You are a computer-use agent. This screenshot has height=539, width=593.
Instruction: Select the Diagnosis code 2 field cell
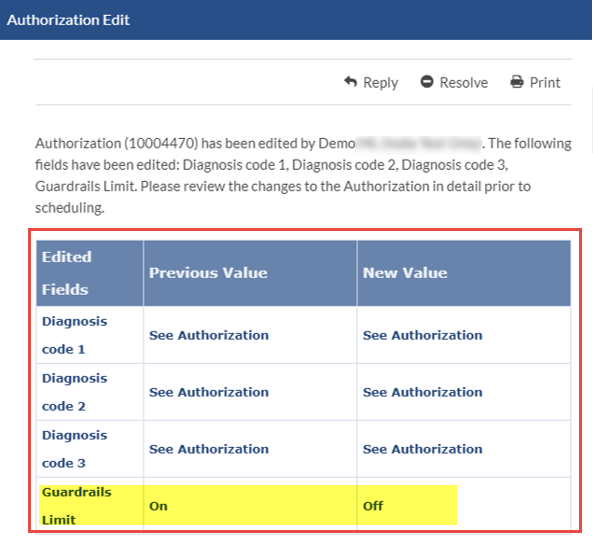click(90, 392)
